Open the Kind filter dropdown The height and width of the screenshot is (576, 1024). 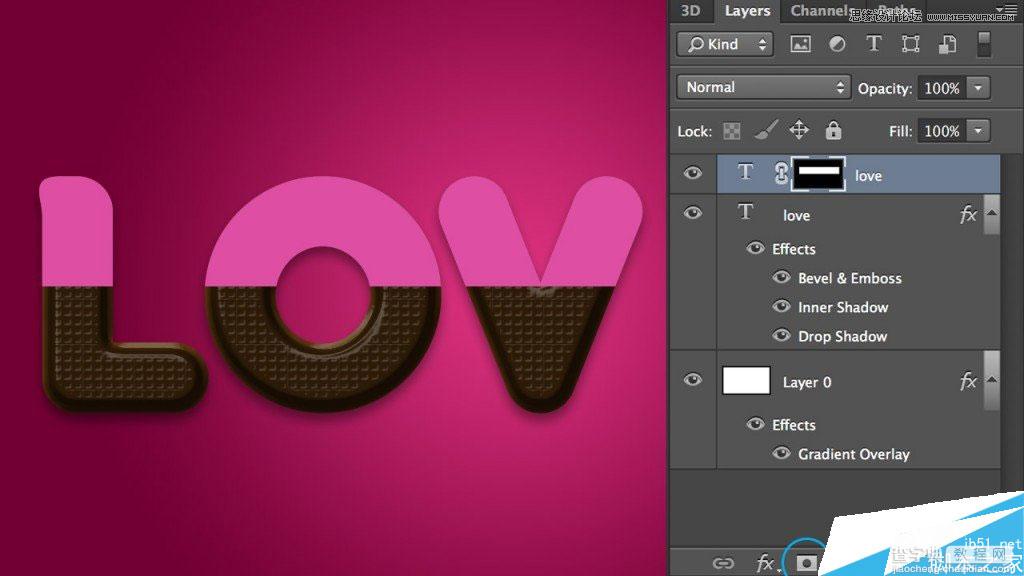[725, 44]
